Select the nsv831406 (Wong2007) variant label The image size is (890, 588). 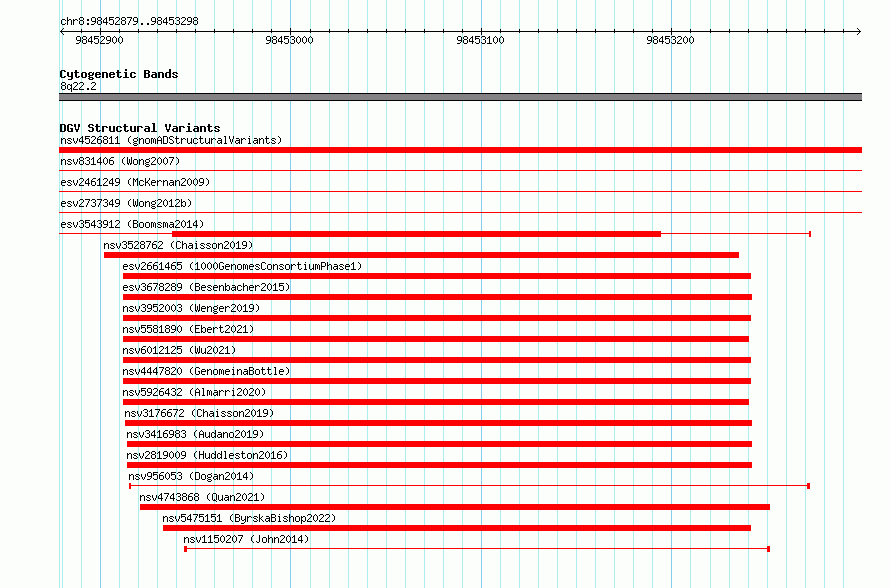coord(120,161)
